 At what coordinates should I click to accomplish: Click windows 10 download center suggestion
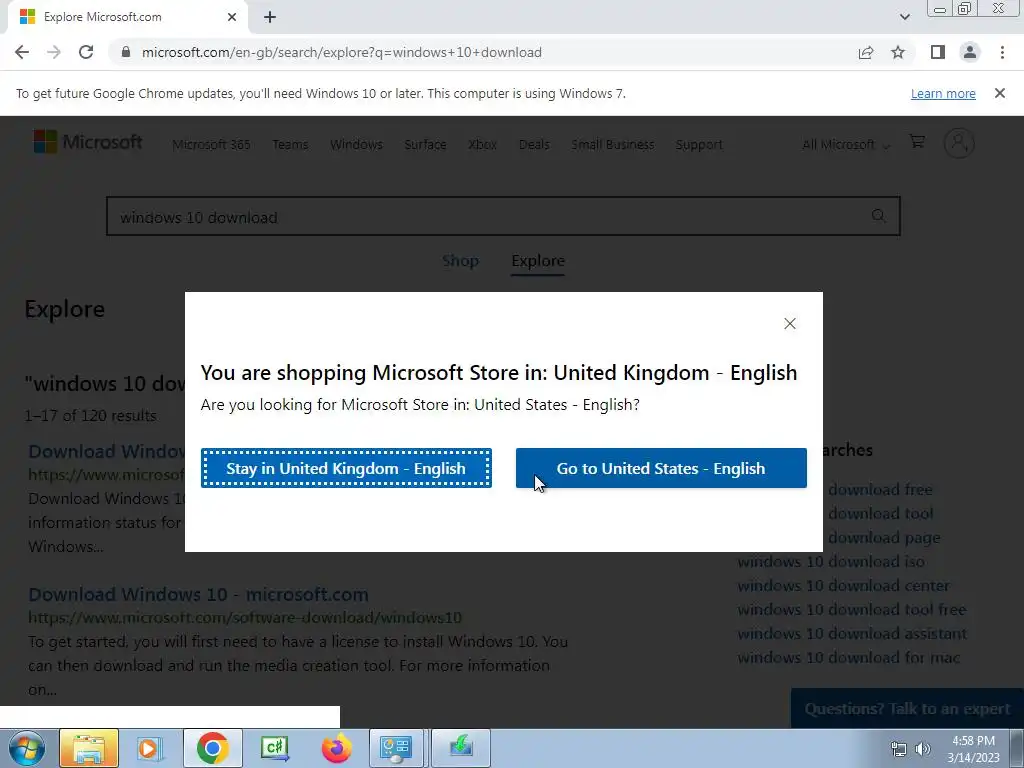click(x=844, y=586)
